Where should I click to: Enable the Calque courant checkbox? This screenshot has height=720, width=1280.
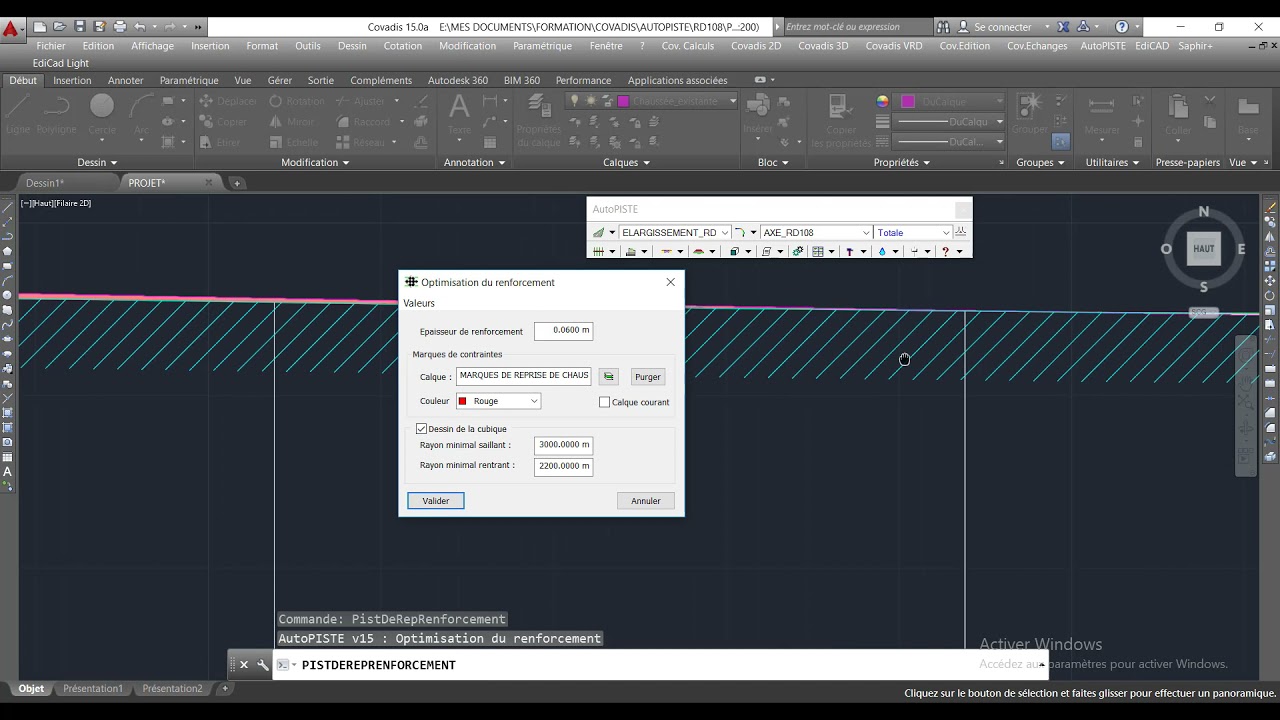[604, 402]
